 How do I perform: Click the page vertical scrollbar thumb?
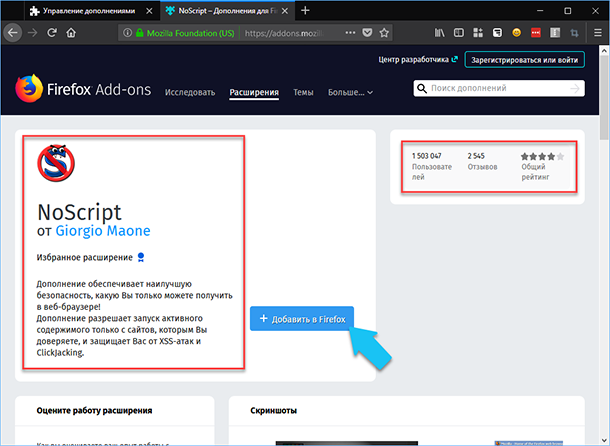604,97
